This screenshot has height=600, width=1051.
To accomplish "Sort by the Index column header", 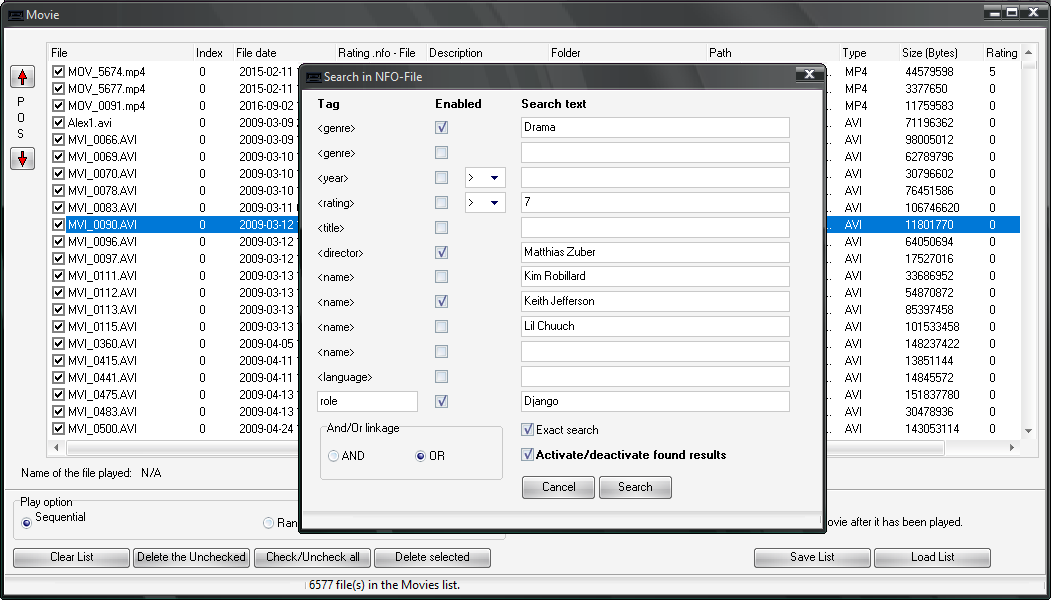I will 213,53.
